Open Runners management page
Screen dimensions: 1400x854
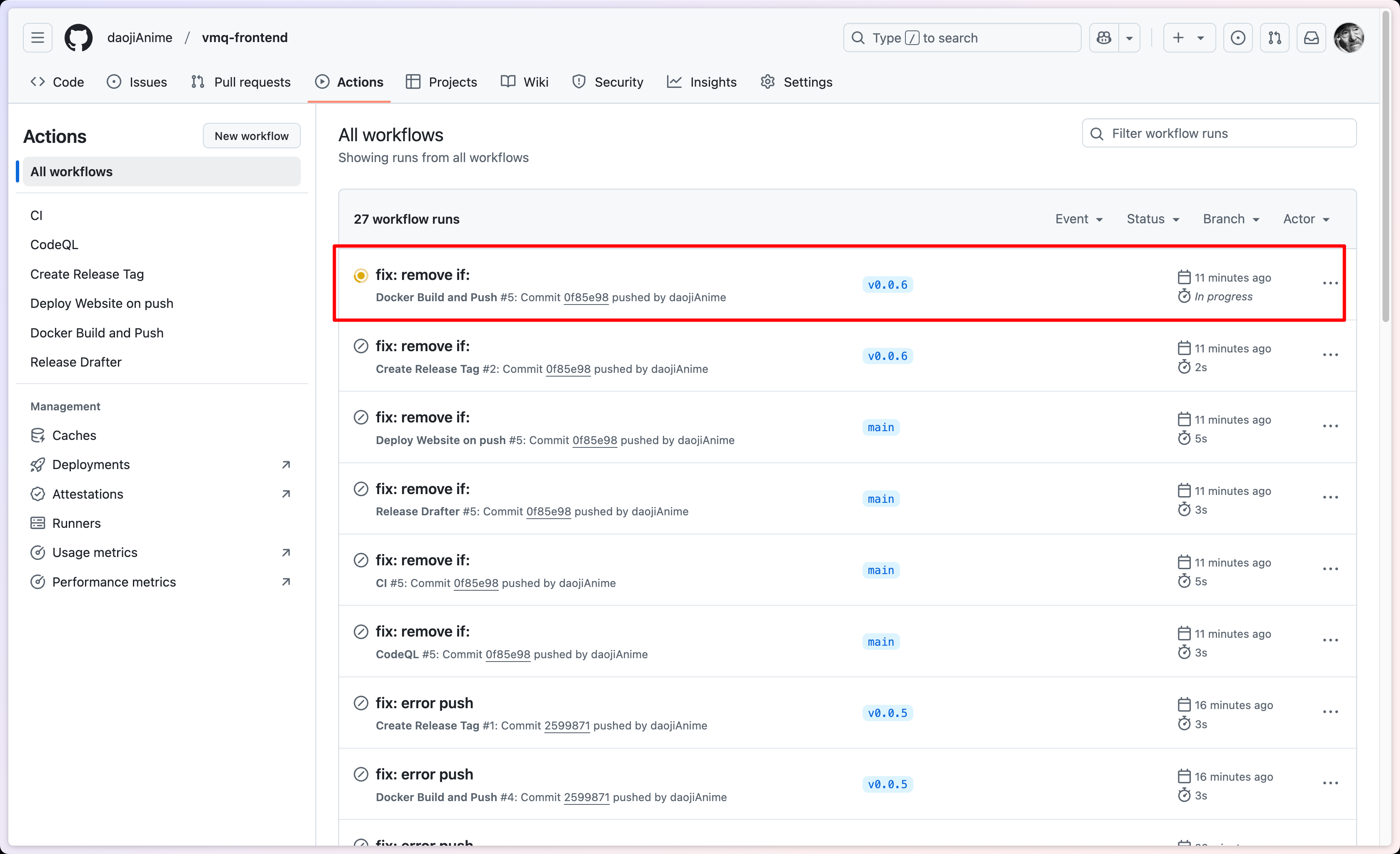tap(161, 523)
